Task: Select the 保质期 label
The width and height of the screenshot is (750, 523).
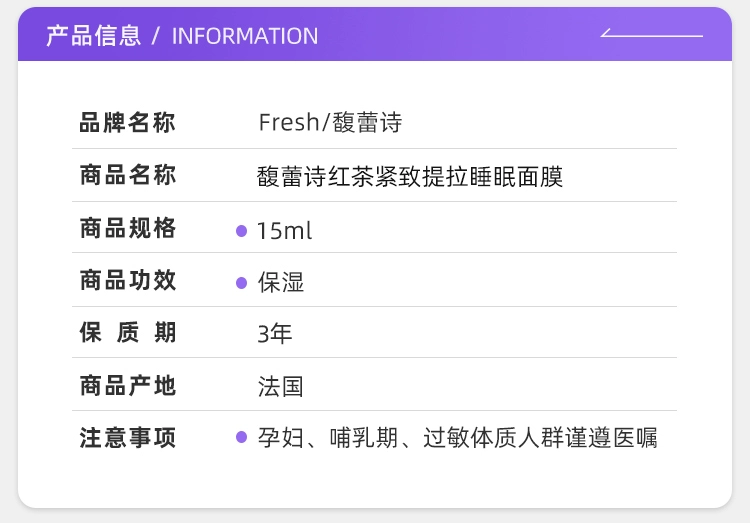Action: [x=127, y=333]
